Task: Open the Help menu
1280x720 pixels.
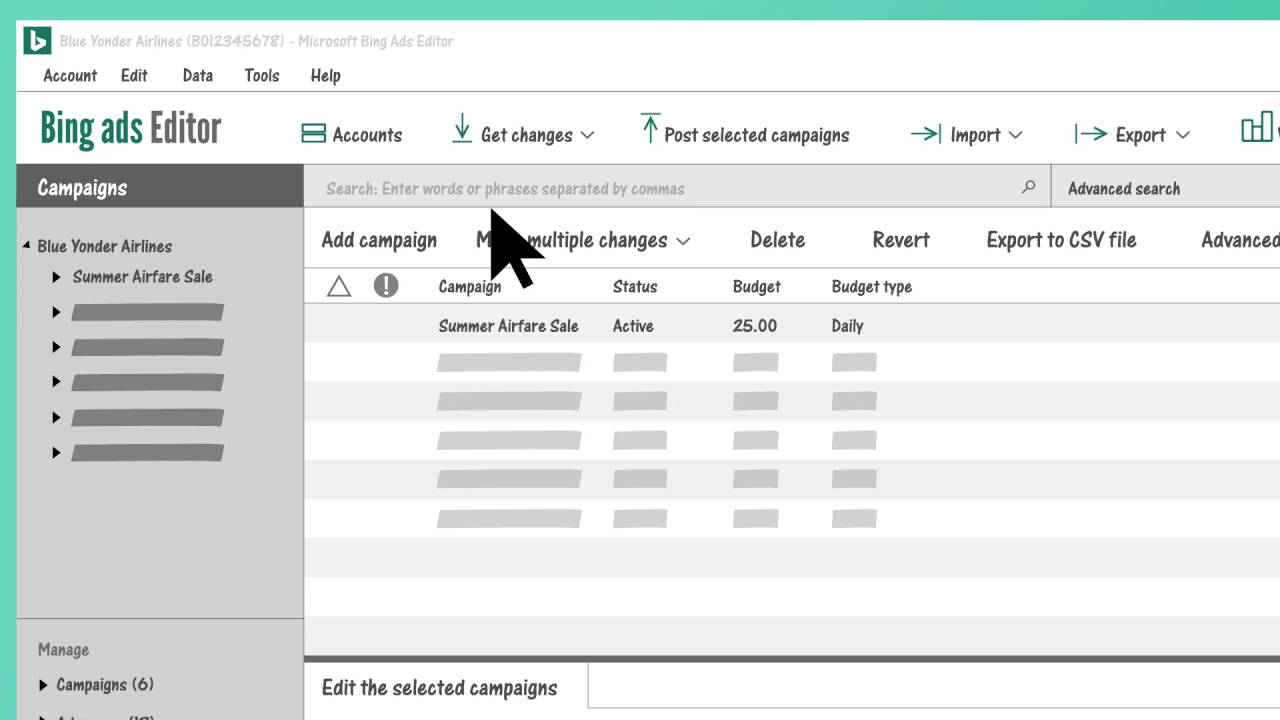Action: [x=326, y=75]
